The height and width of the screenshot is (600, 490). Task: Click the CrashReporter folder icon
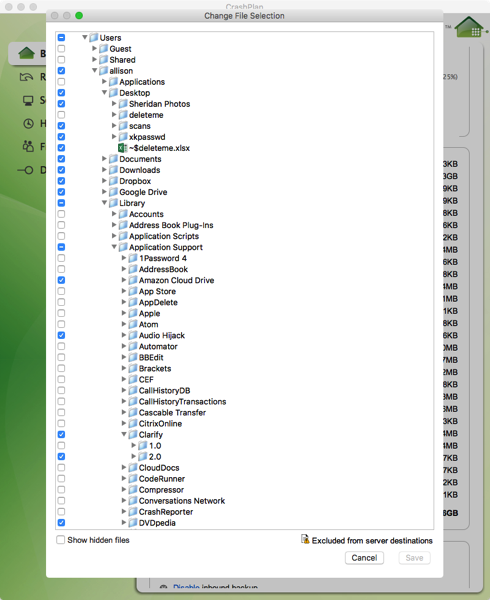click(133, 512)
